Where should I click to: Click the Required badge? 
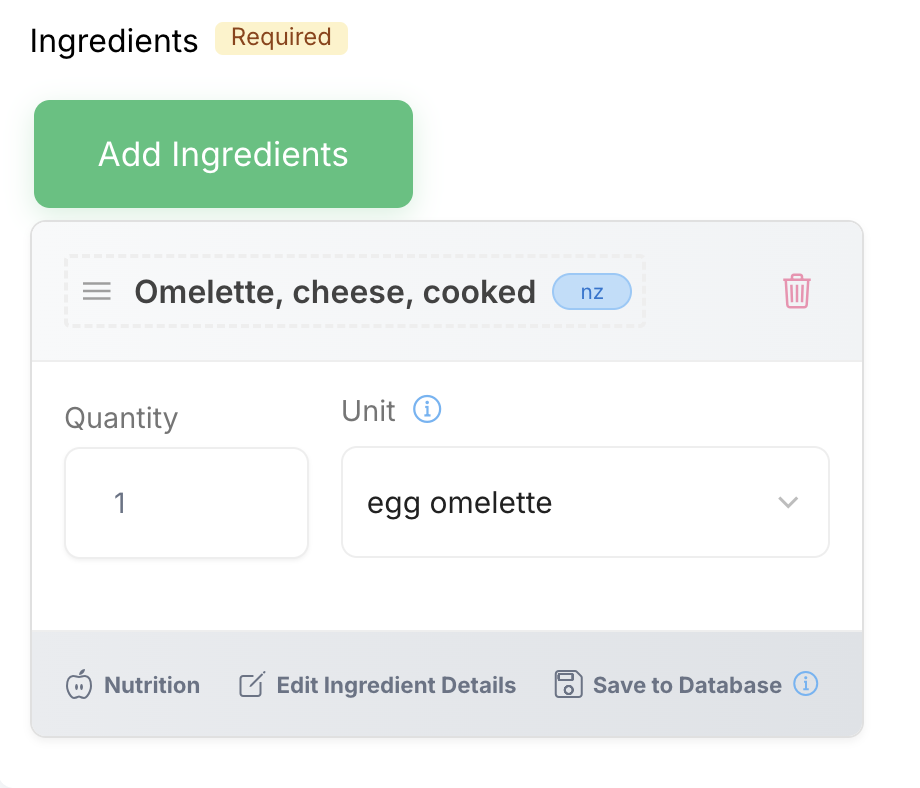click(x=281, y=38)
